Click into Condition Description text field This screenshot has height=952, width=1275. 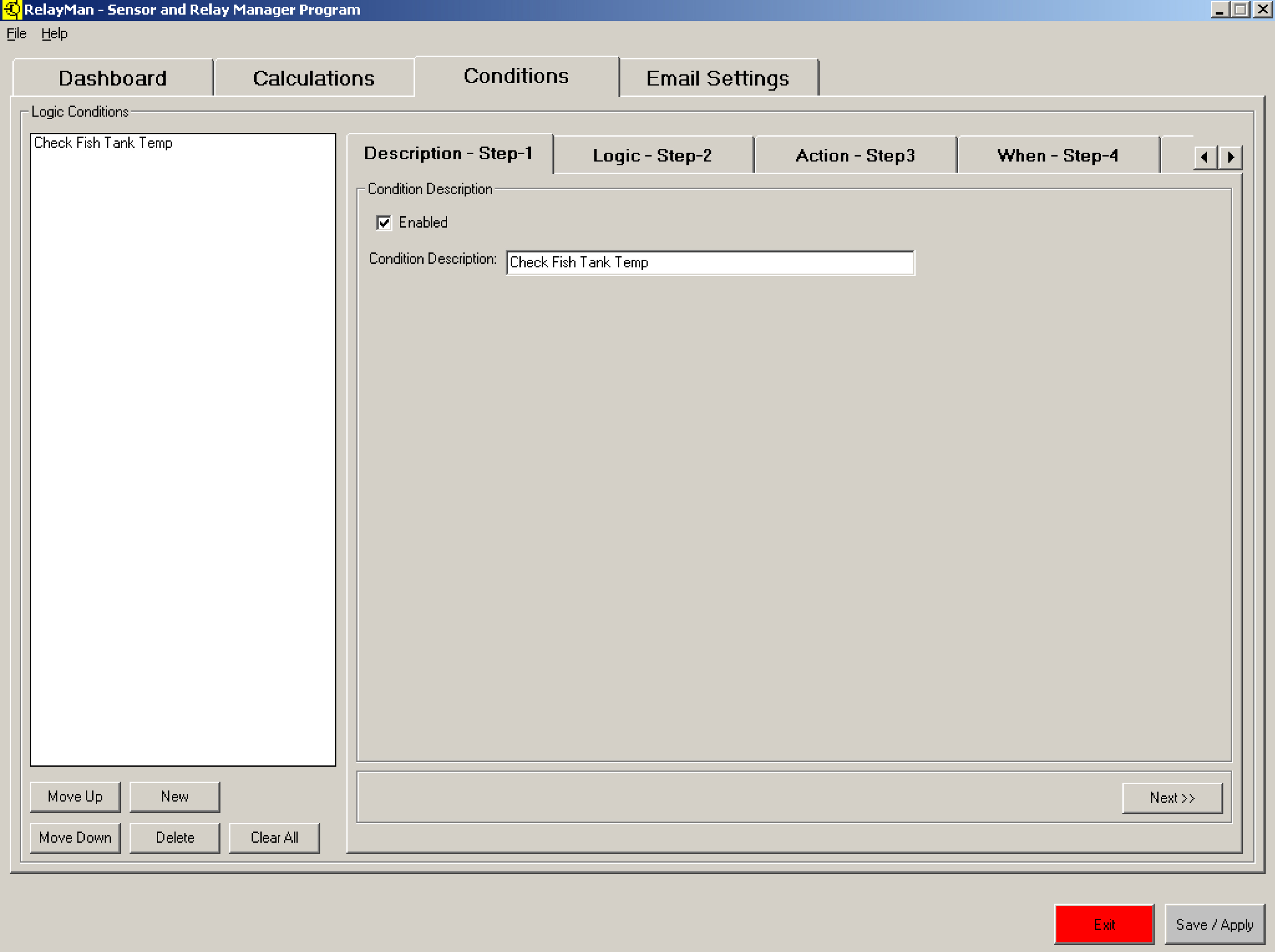tap(709, 263)
